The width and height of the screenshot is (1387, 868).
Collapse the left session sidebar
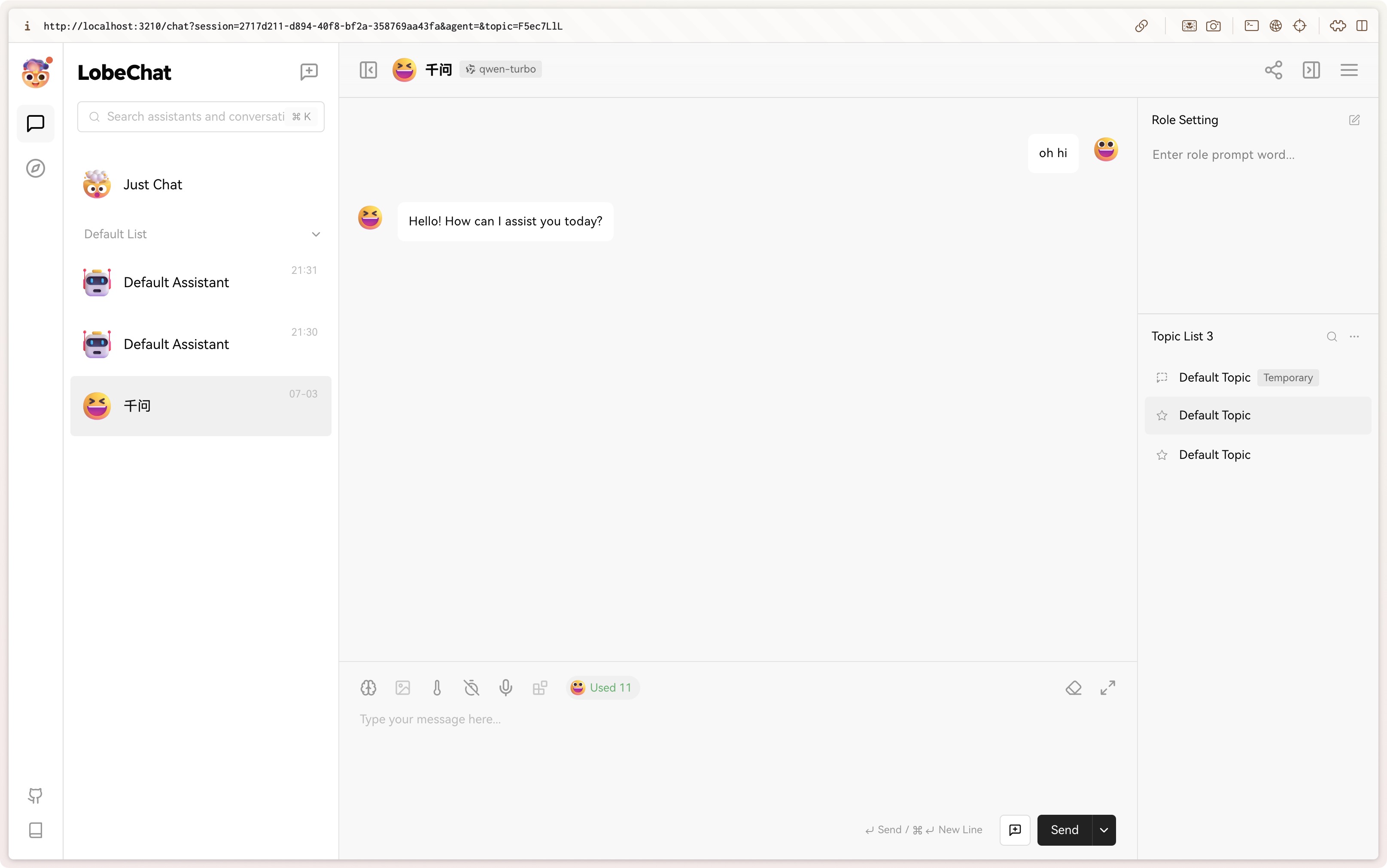pos(368,70)
